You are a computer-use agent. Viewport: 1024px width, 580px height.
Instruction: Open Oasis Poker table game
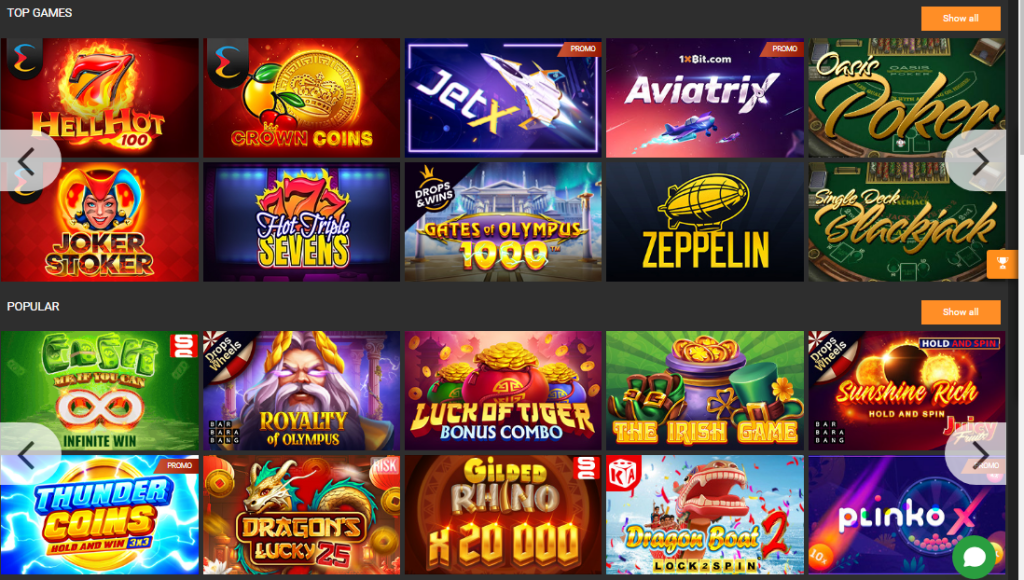(906, 97)
